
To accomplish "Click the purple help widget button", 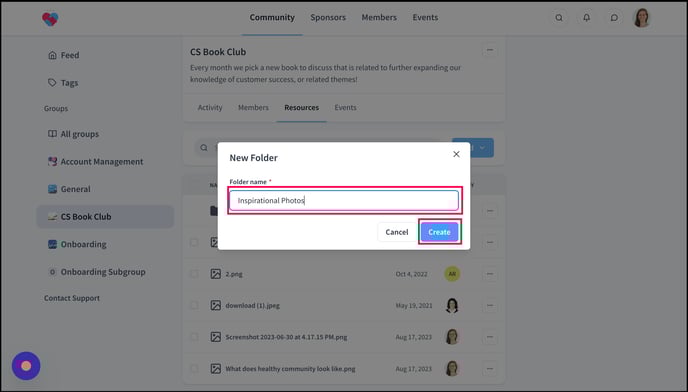I will pos(26,366).
